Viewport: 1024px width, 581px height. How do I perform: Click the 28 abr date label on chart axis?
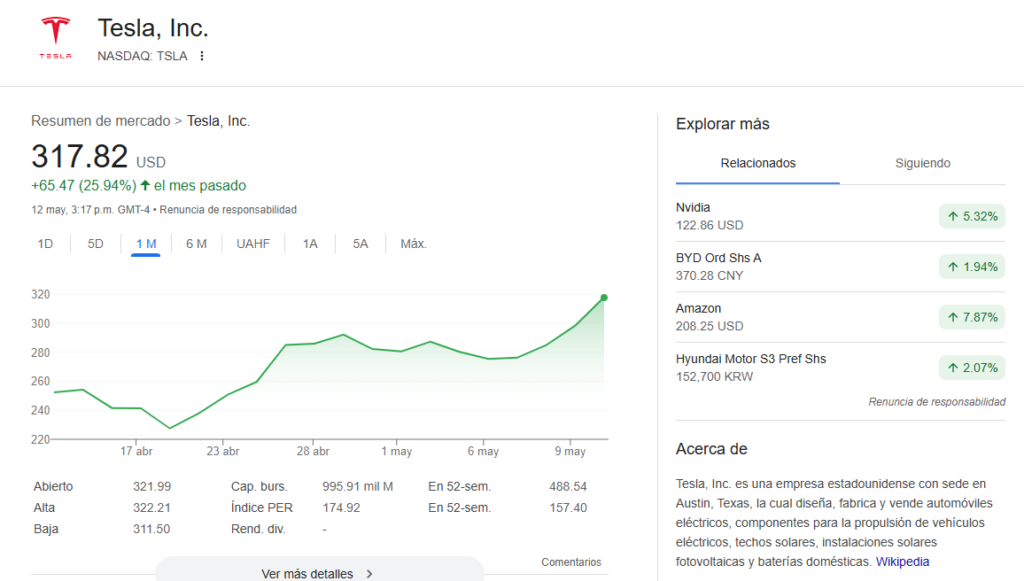(x=313, y=451)
